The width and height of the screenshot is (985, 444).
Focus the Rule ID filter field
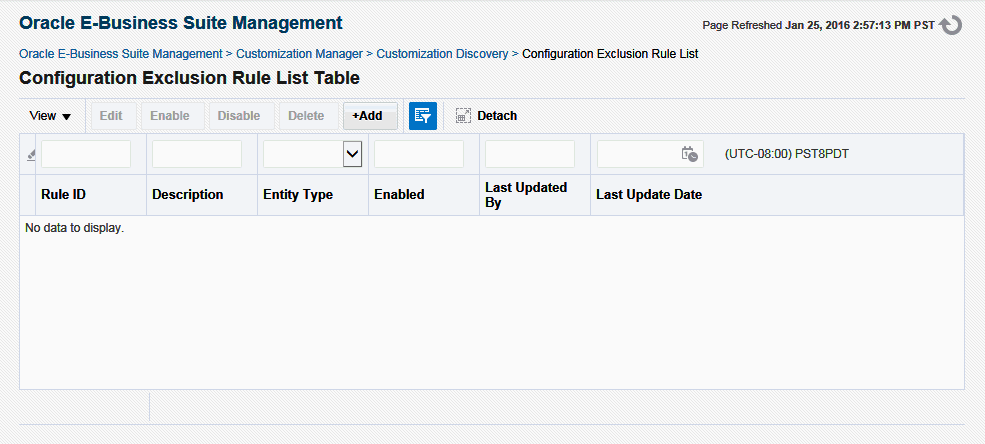click(86, 154)
